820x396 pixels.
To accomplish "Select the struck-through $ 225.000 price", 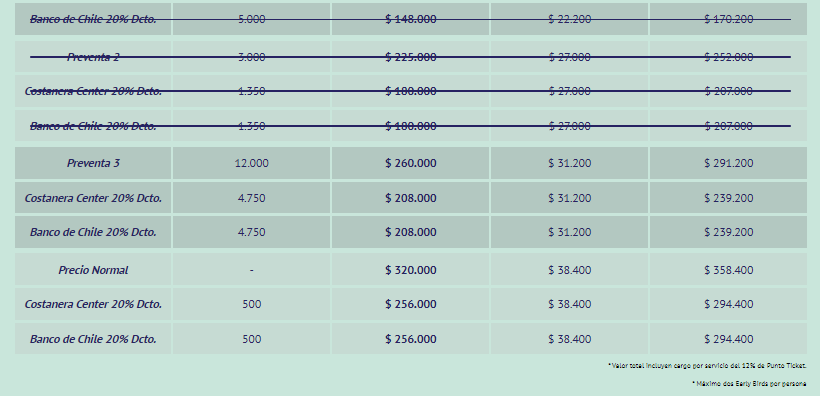I will (411, 57).
